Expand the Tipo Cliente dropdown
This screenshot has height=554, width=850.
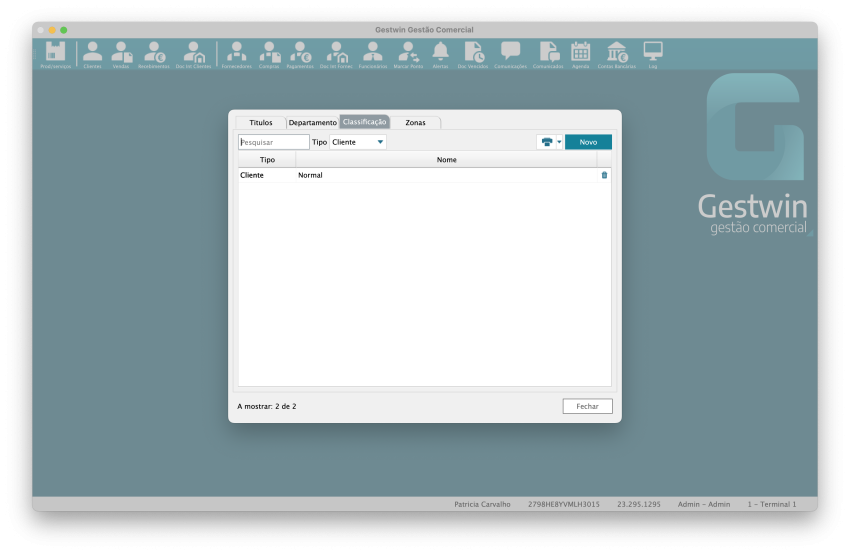(380, 142)
